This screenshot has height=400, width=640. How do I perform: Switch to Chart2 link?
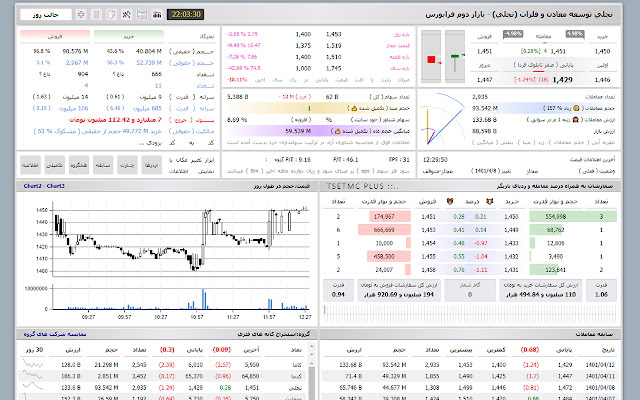(33, 186)
